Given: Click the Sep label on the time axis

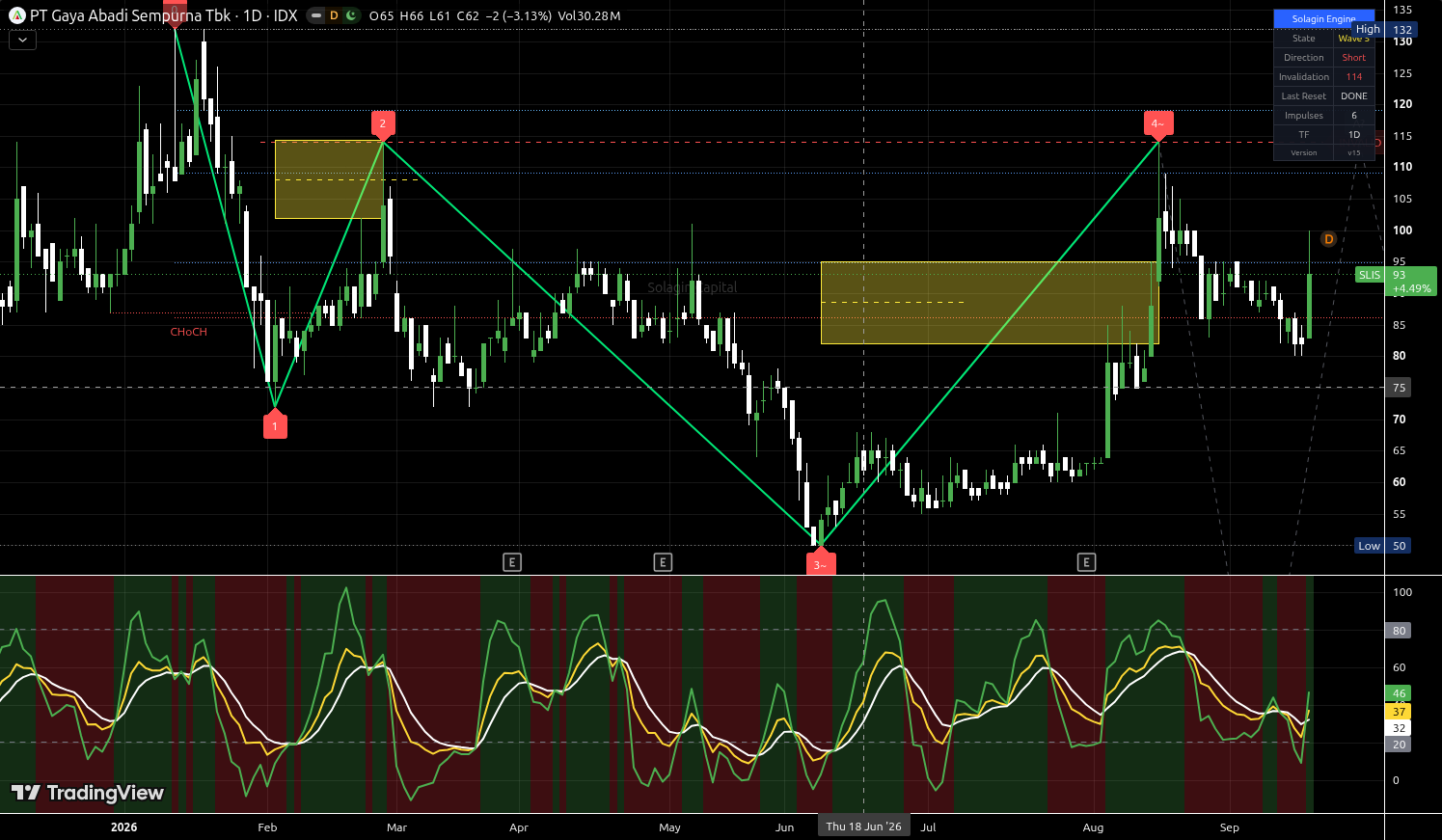Looking at the screenshot, I should tap(1229, 827).
